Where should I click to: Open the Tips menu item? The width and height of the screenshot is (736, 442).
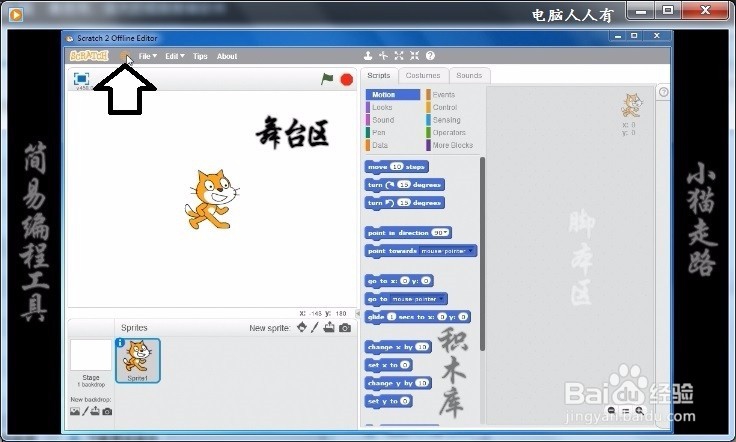[200, 56]
